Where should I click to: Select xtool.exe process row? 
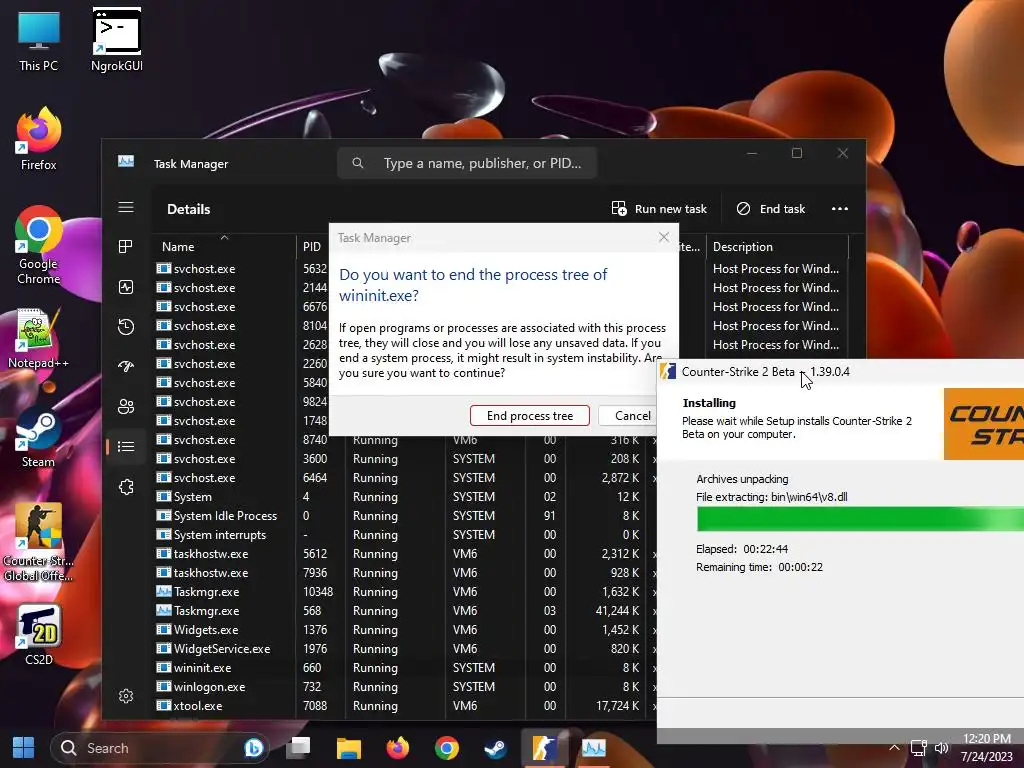405,705
